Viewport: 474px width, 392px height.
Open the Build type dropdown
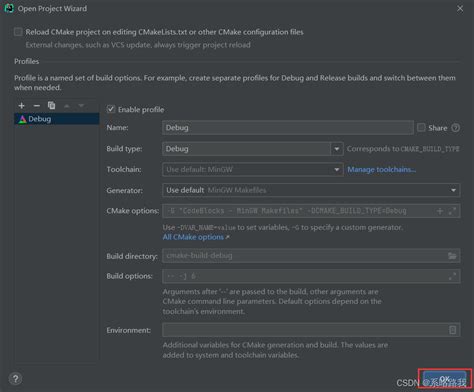pyautogui.click(x=253, y=149)
